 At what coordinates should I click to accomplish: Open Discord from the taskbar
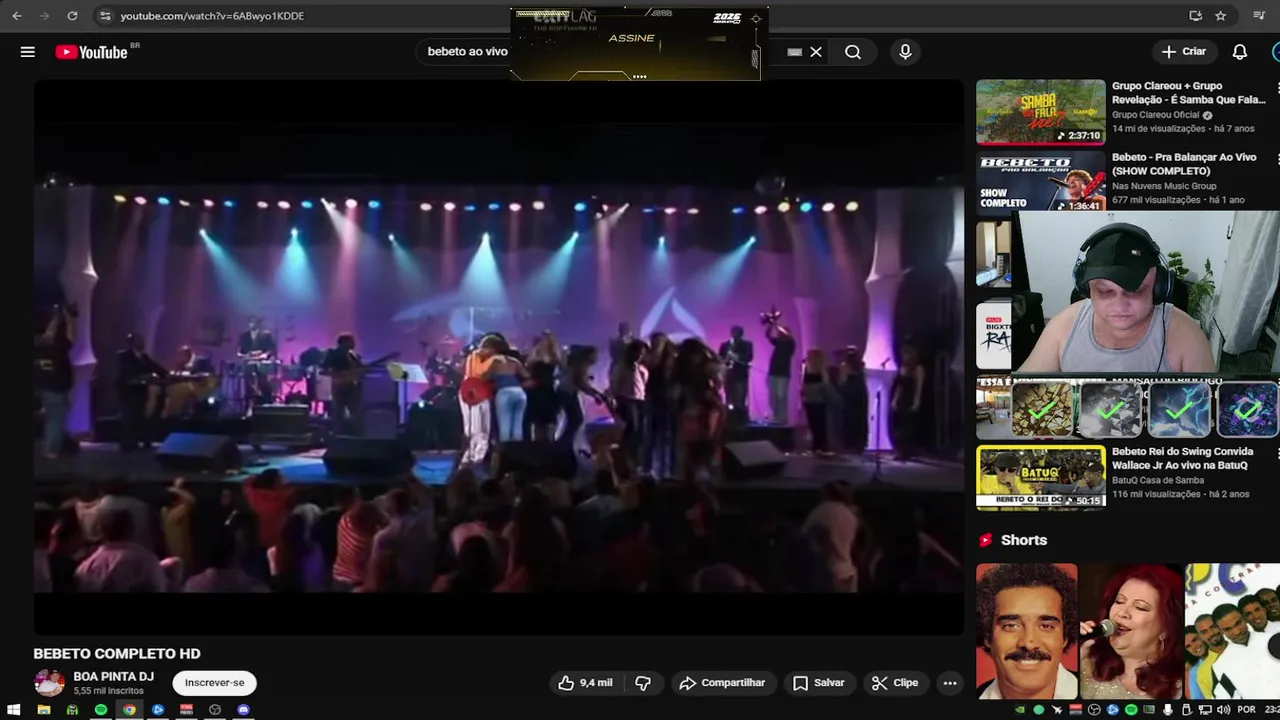(243, 710)
